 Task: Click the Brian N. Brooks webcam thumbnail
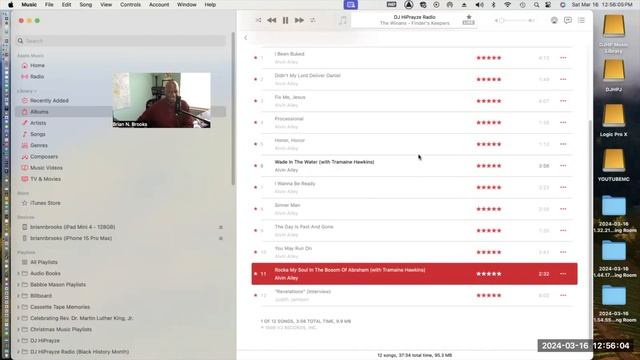point(162,100)
